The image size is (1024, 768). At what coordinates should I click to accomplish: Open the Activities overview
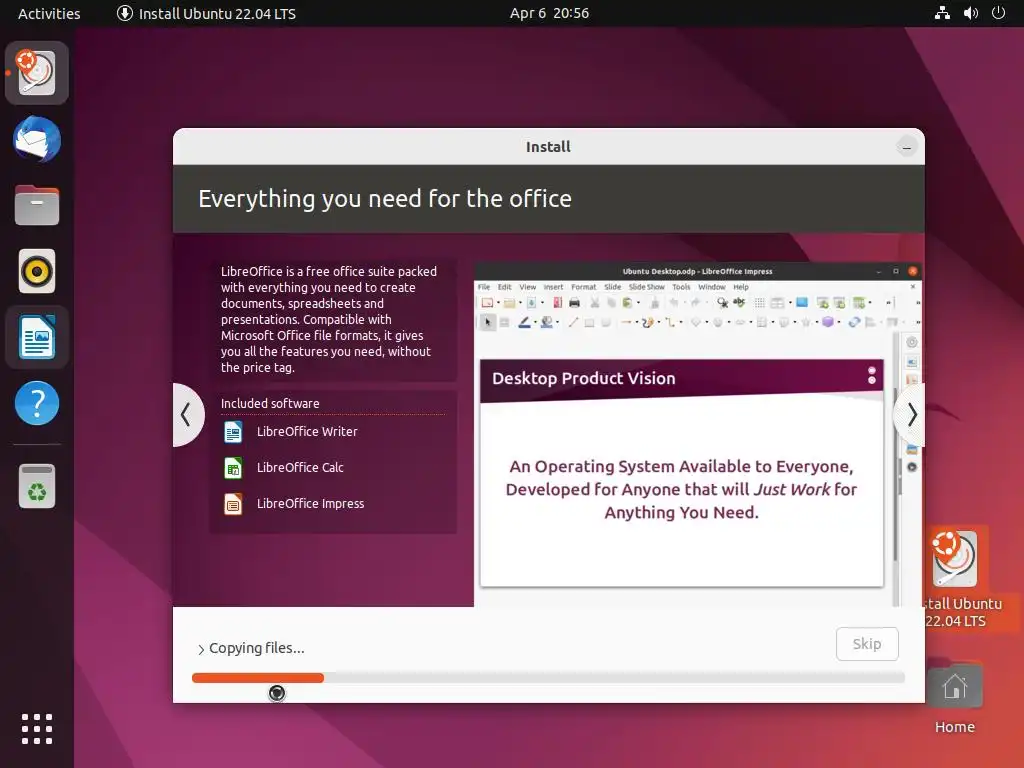point(49,13)
